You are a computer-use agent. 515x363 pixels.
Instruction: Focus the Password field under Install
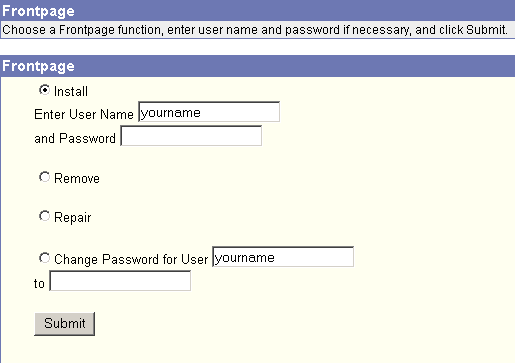pyautogui.click(x=191, y=136)
